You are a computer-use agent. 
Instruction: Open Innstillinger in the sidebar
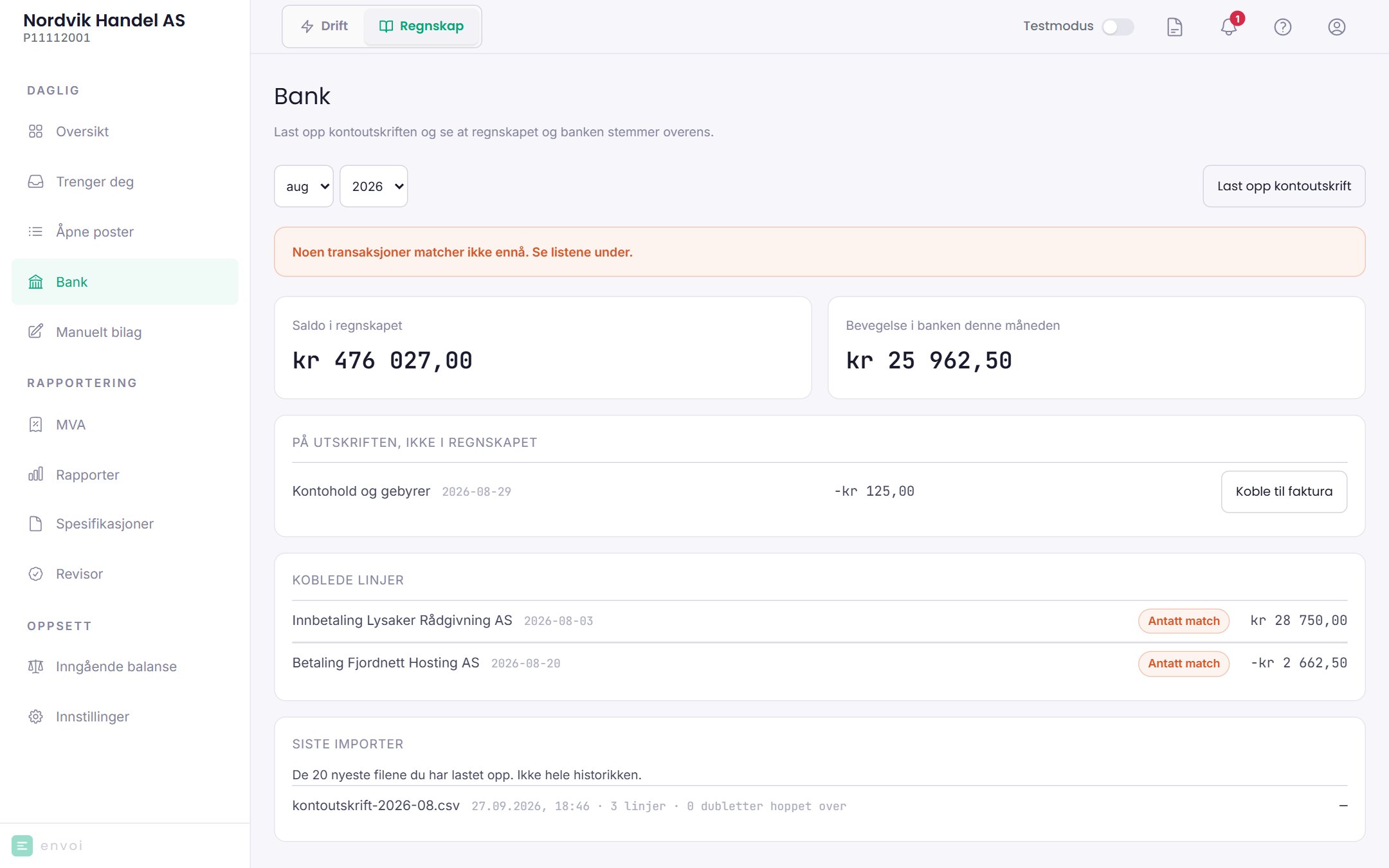125,716
